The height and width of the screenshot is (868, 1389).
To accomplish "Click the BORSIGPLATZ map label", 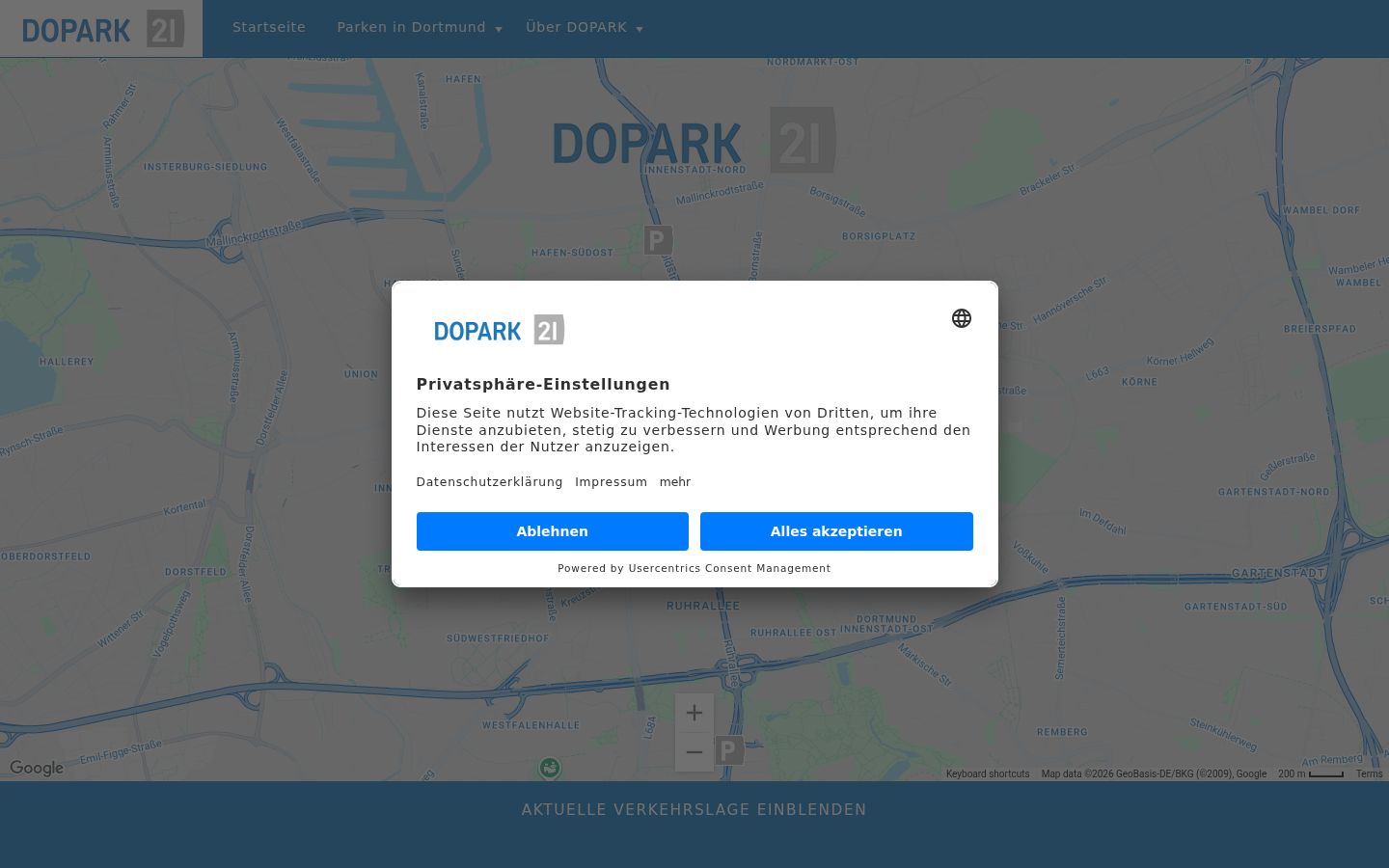I will (x=879, y=236).
